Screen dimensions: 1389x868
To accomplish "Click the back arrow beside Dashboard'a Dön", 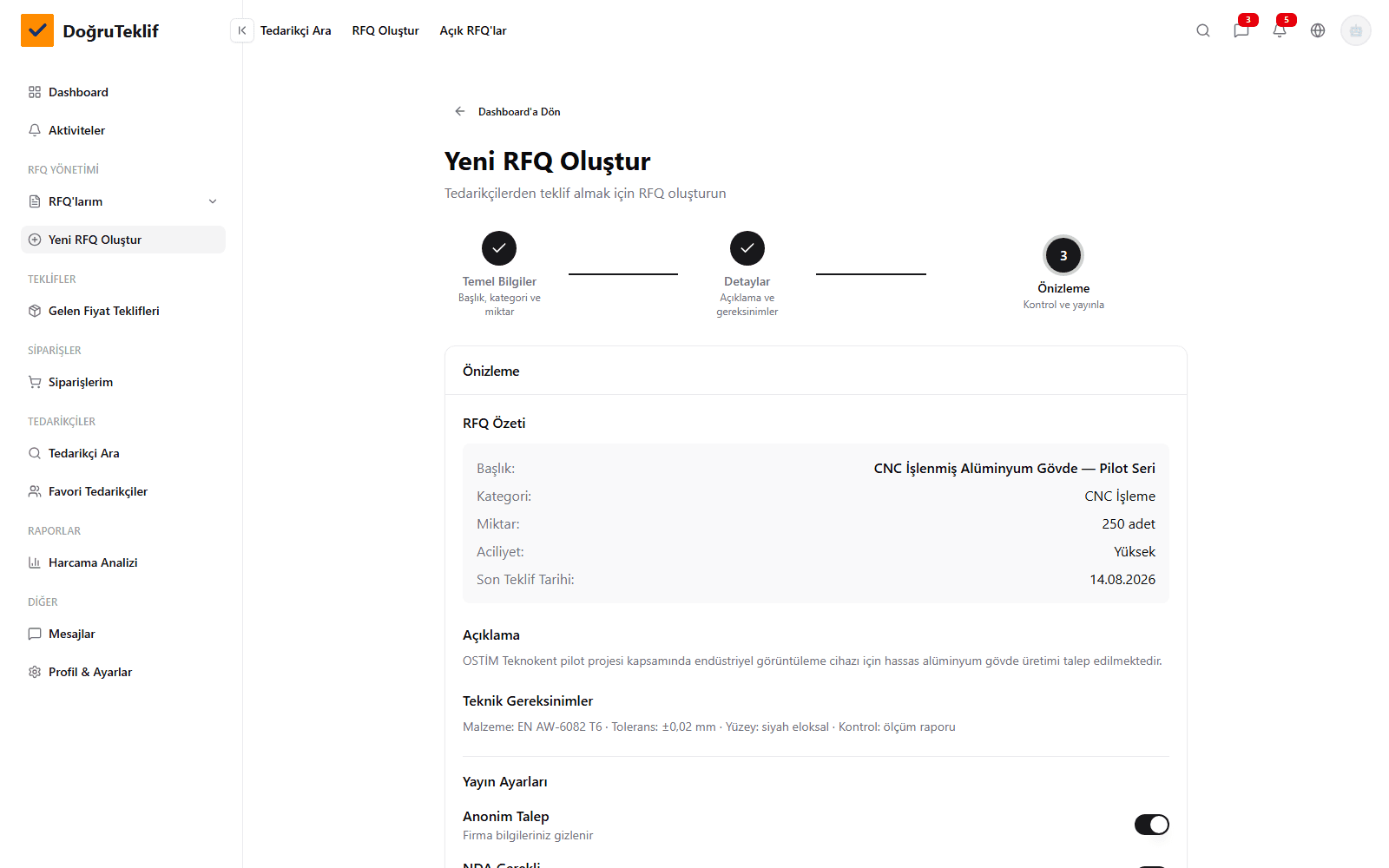I will 460,111.
